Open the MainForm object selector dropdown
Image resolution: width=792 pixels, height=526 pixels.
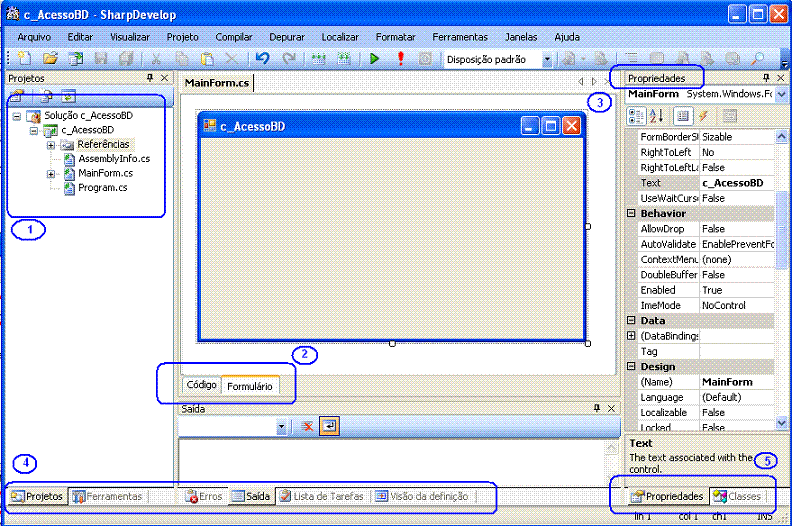[x=781, y=94]
